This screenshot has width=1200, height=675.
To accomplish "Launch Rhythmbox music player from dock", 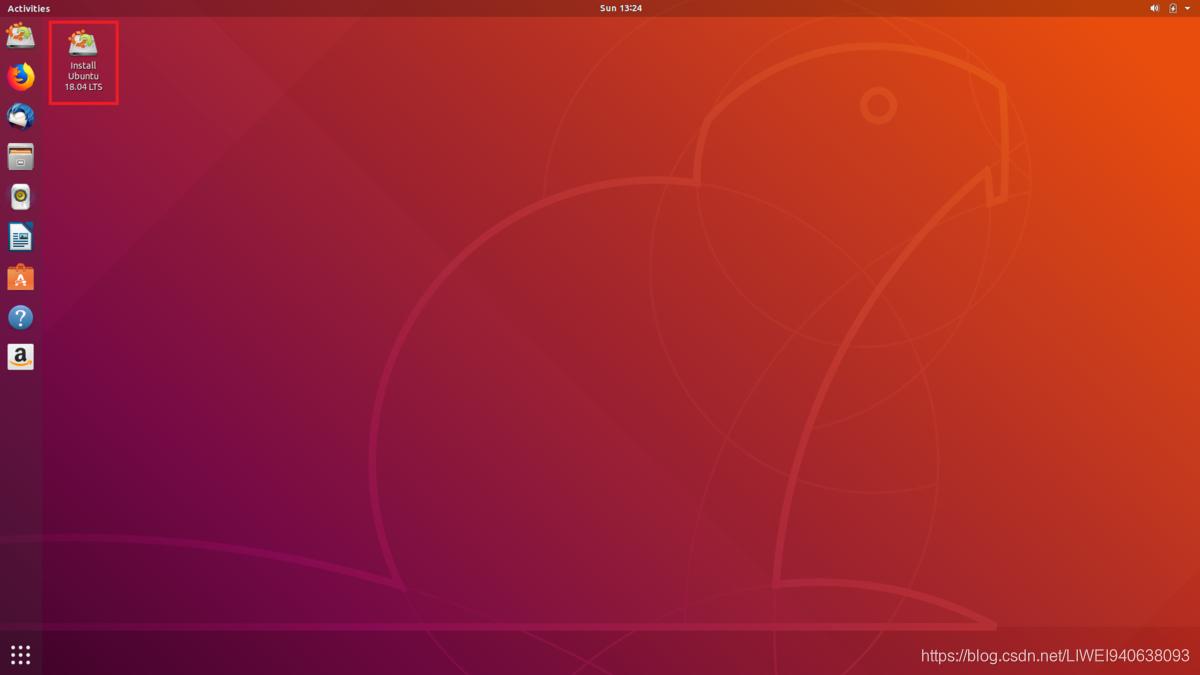I will pos(21,197).
